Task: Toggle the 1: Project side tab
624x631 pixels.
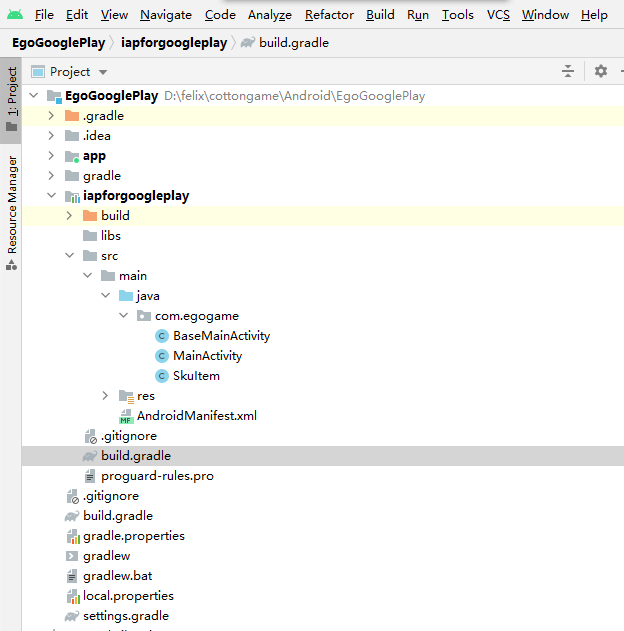Action: coord(11,99)
